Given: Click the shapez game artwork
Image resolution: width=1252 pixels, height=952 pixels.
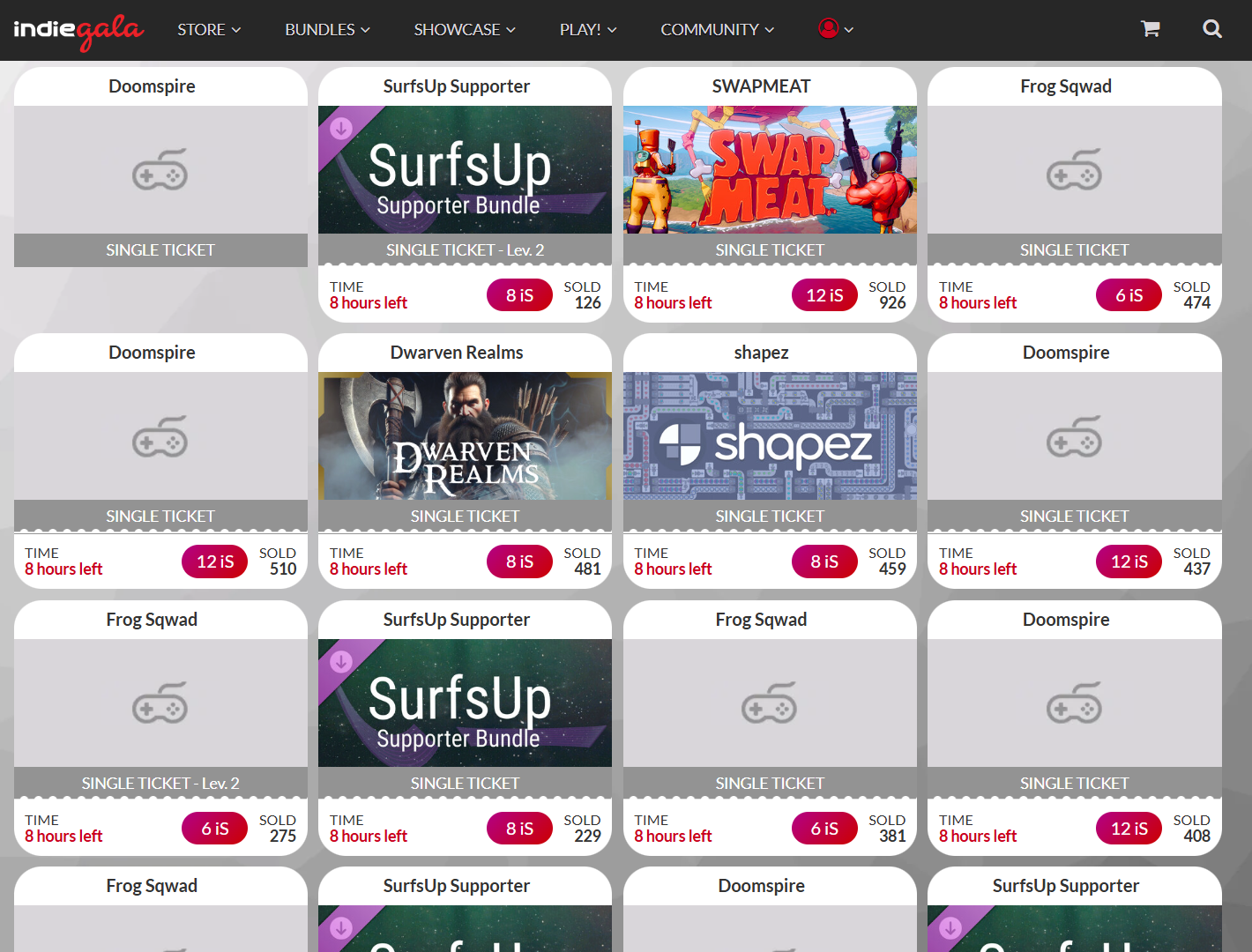Looking at the screenshot, I should (770, 436).
